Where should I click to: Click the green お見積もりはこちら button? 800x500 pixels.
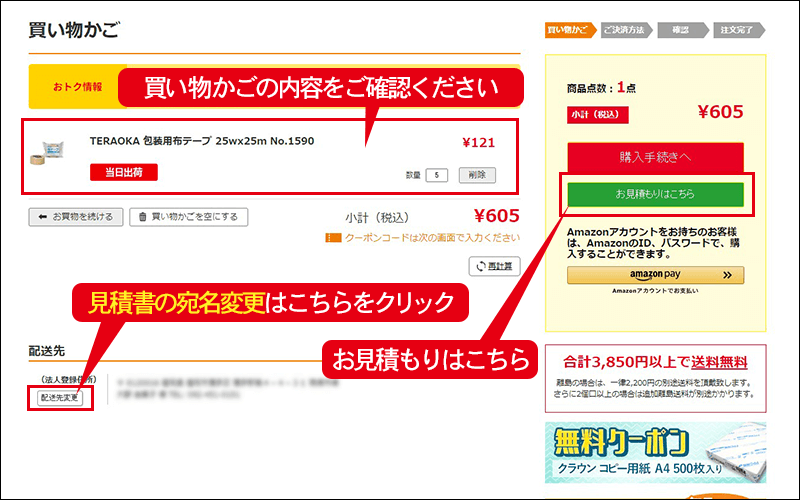click(655, 193)
